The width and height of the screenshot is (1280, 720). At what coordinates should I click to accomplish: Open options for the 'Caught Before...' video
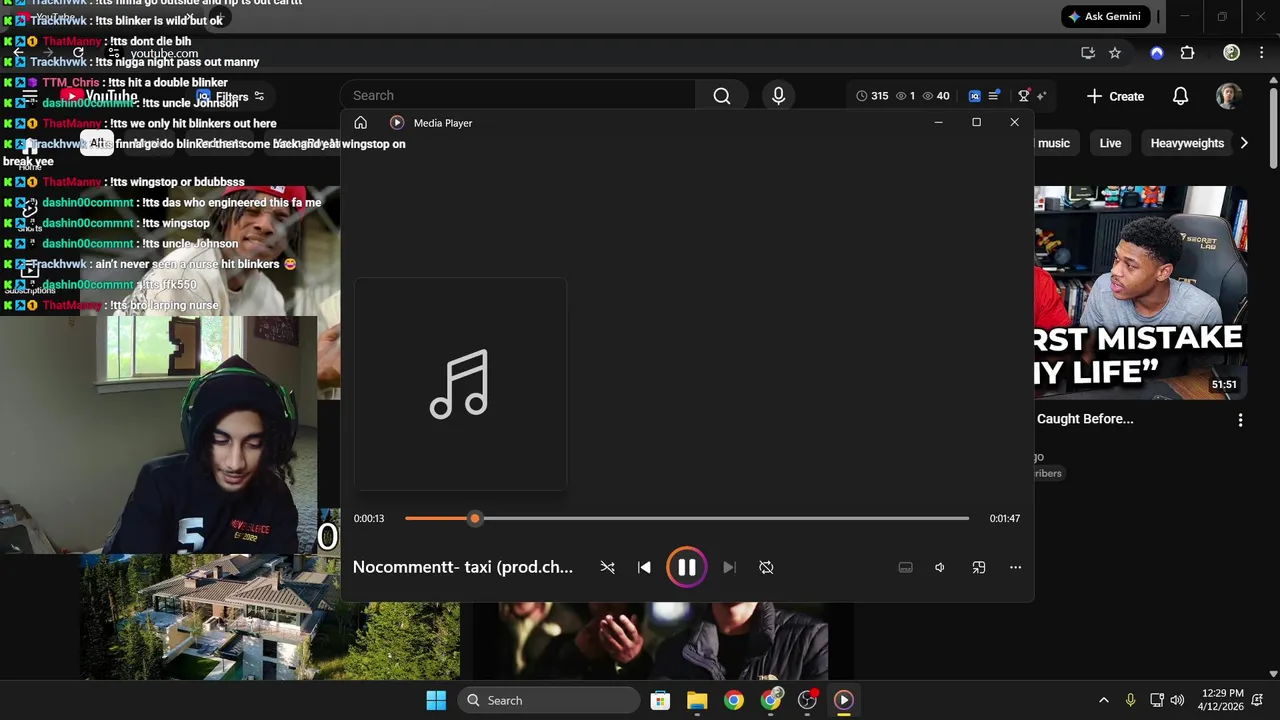[1240, 420]
